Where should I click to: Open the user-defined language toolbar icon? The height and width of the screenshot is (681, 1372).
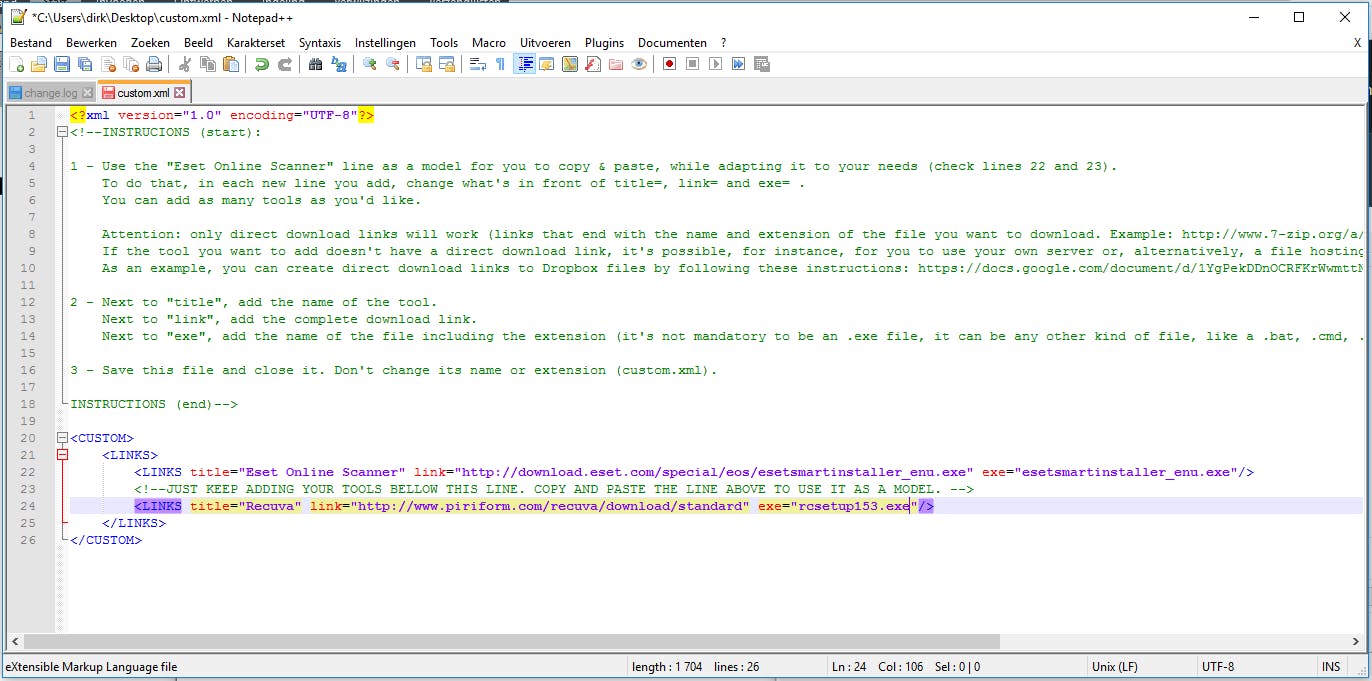point(547,64)
